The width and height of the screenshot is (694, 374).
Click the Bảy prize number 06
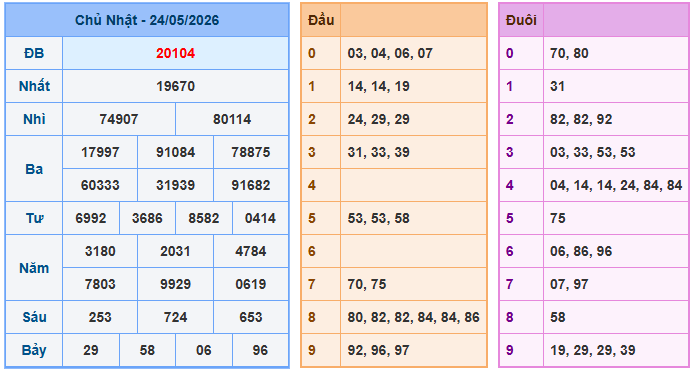(x=204, y=350)
